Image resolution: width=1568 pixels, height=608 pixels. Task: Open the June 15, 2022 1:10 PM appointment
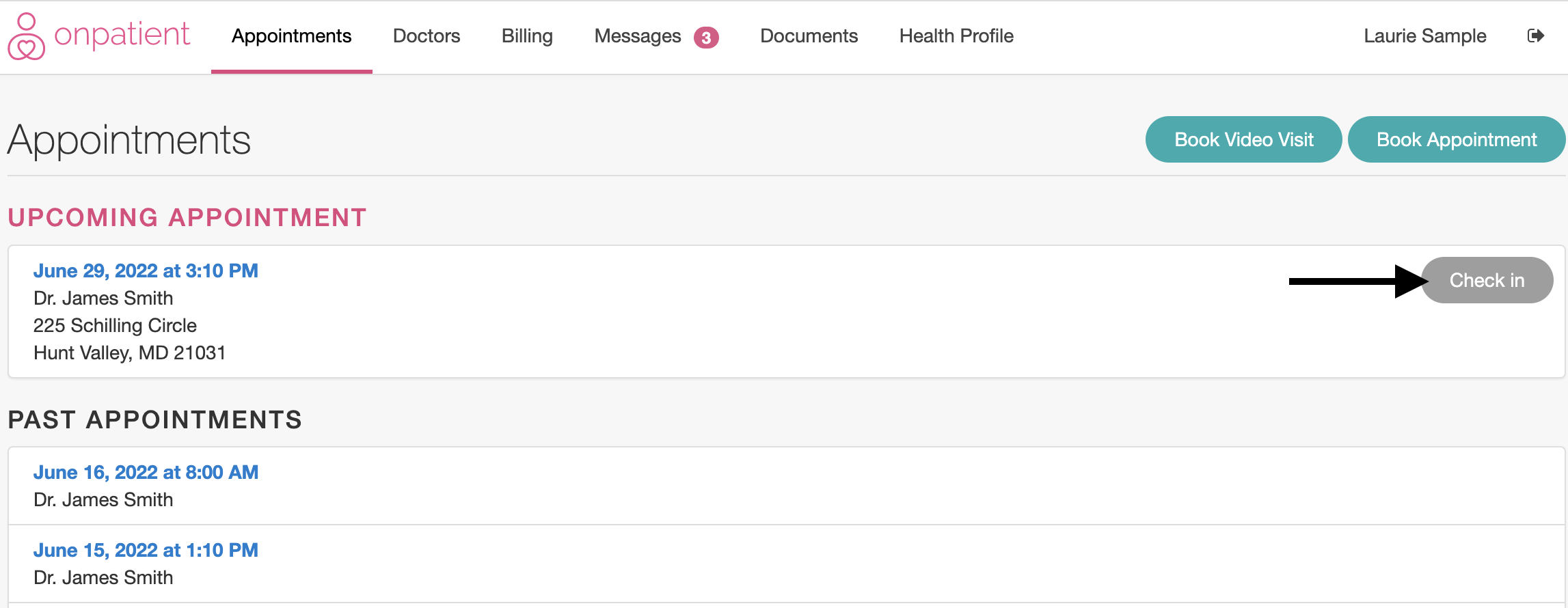[x=146, y=550]
